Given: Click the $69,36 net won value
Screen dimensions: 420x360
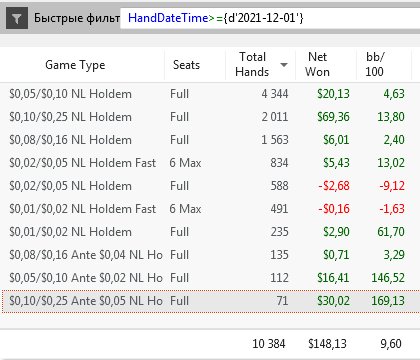Looking at the screenshot, I should [333, 117].
